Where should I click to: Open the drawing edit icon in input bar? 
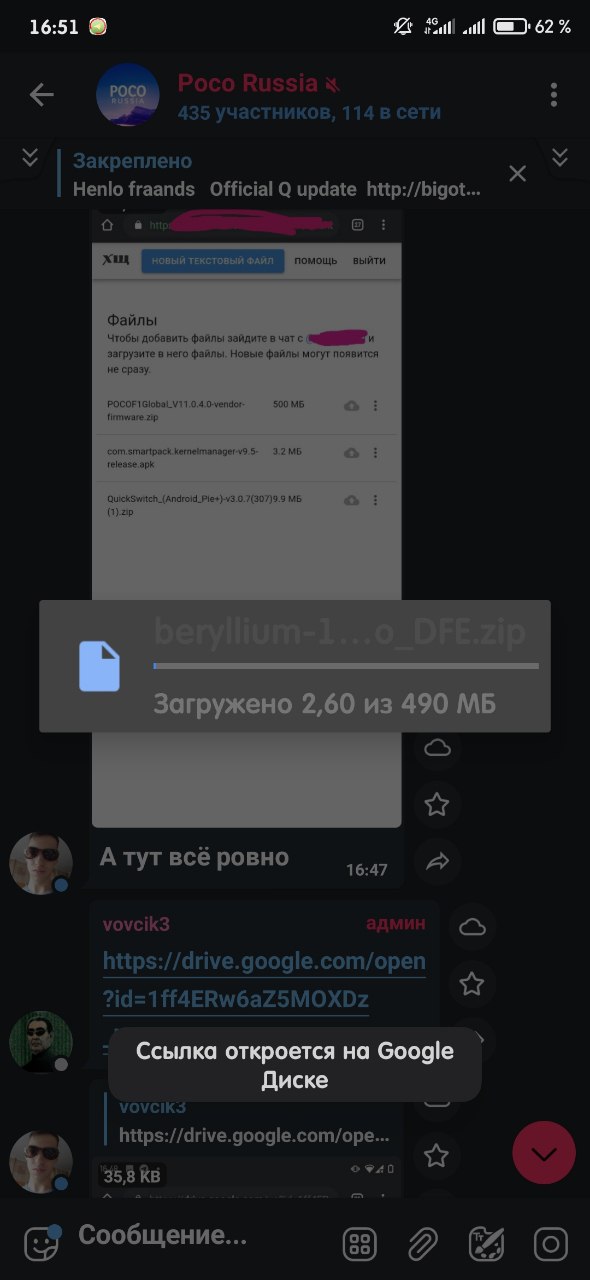[487, 1244]
